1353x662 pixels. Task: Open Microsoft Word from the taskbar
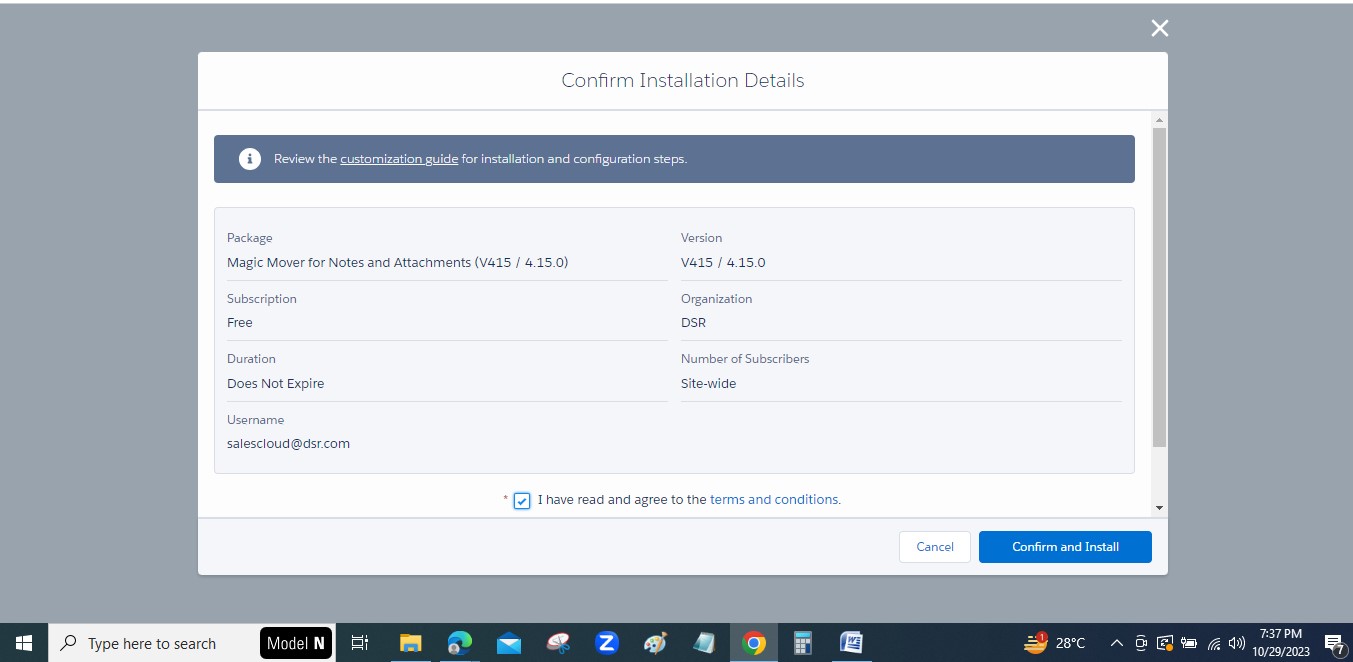pyautogui.click(x=851, y=643)
